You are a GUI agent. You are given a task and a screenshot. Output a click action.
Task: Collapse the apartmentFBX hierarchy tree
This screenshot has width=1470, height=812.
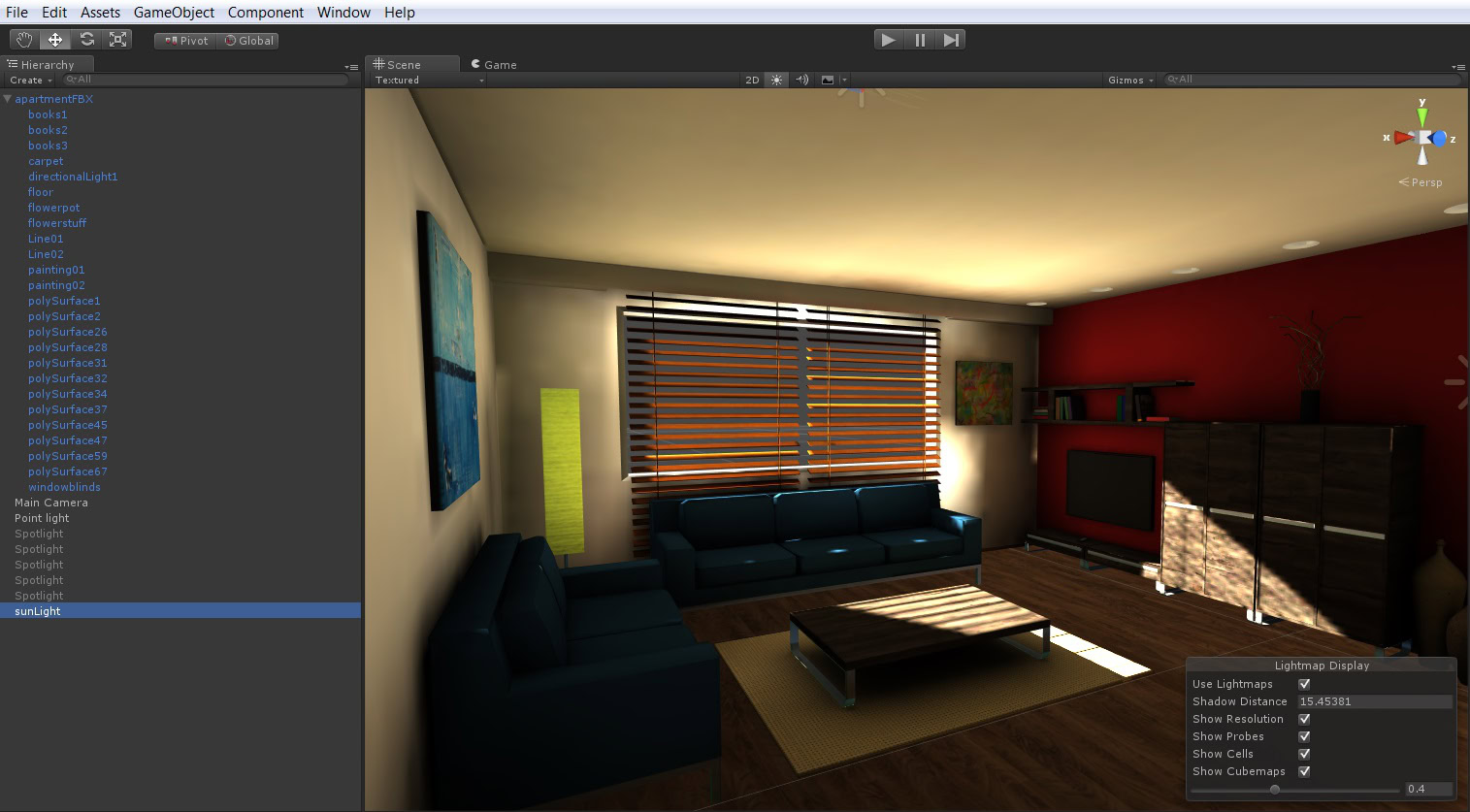click(x=8, y=99)
